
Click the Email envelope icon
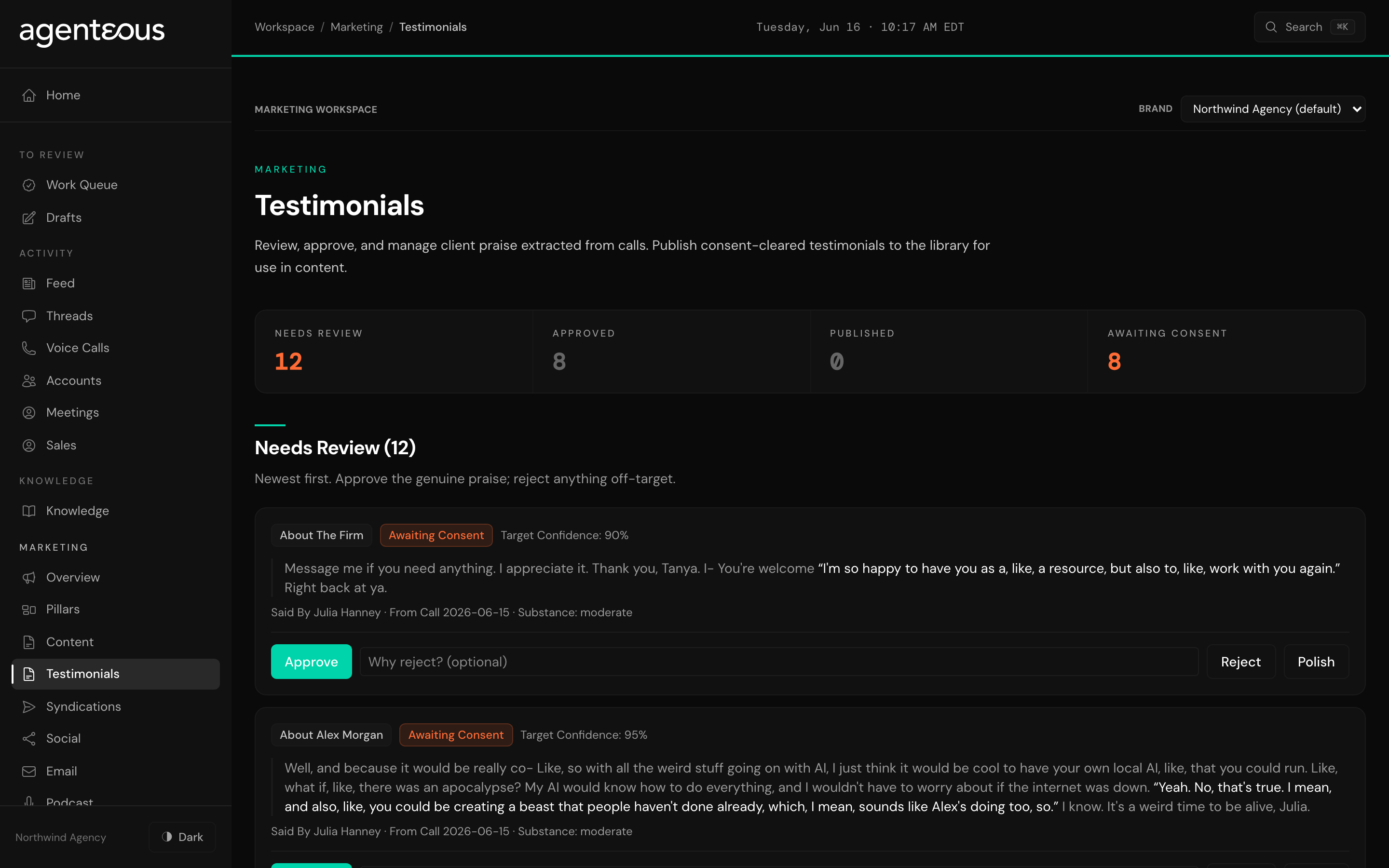point(29,772)
